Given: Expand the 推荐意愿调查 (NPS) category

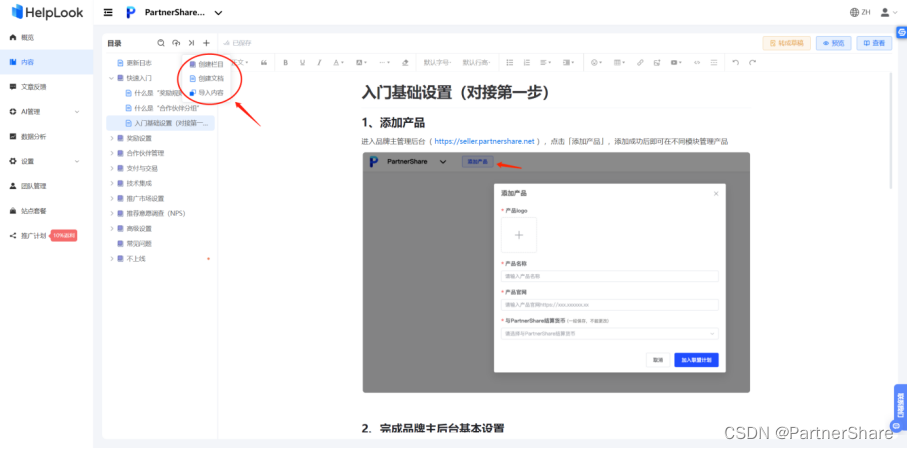Looking at the screenshot, I should pyautogui.click(x=112, y=213).
